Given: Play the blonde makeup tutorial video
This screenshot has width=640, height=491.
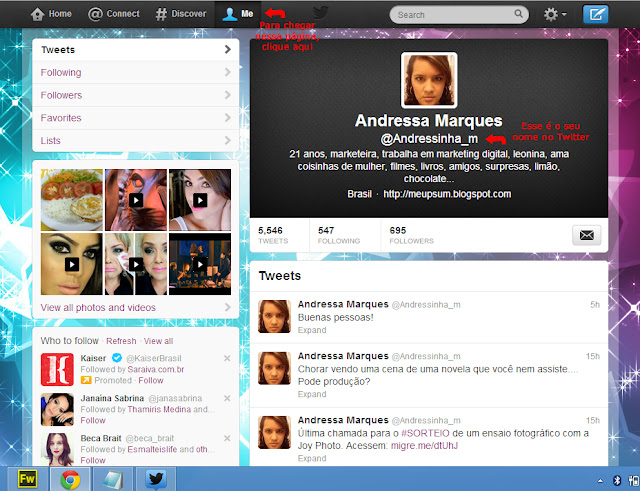Looking at the screenshot, I should coord(136,264).
